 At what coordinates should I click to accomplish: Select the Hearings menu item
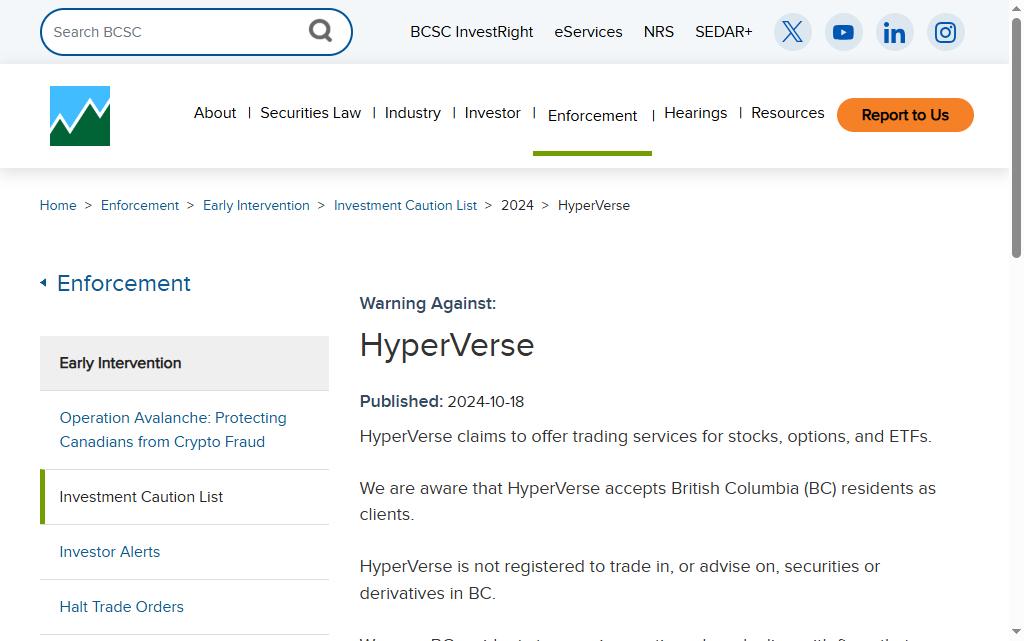(695, 113)
